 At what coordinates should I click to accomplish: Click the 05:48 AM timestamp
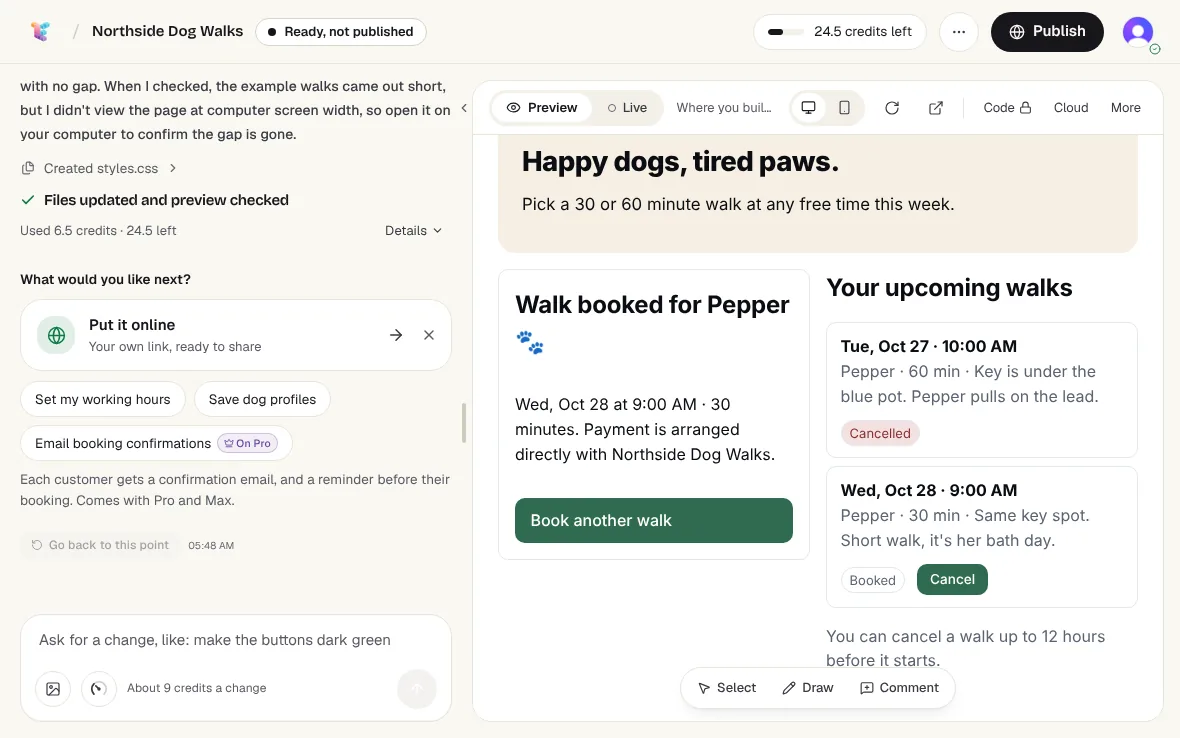(211, 545)
